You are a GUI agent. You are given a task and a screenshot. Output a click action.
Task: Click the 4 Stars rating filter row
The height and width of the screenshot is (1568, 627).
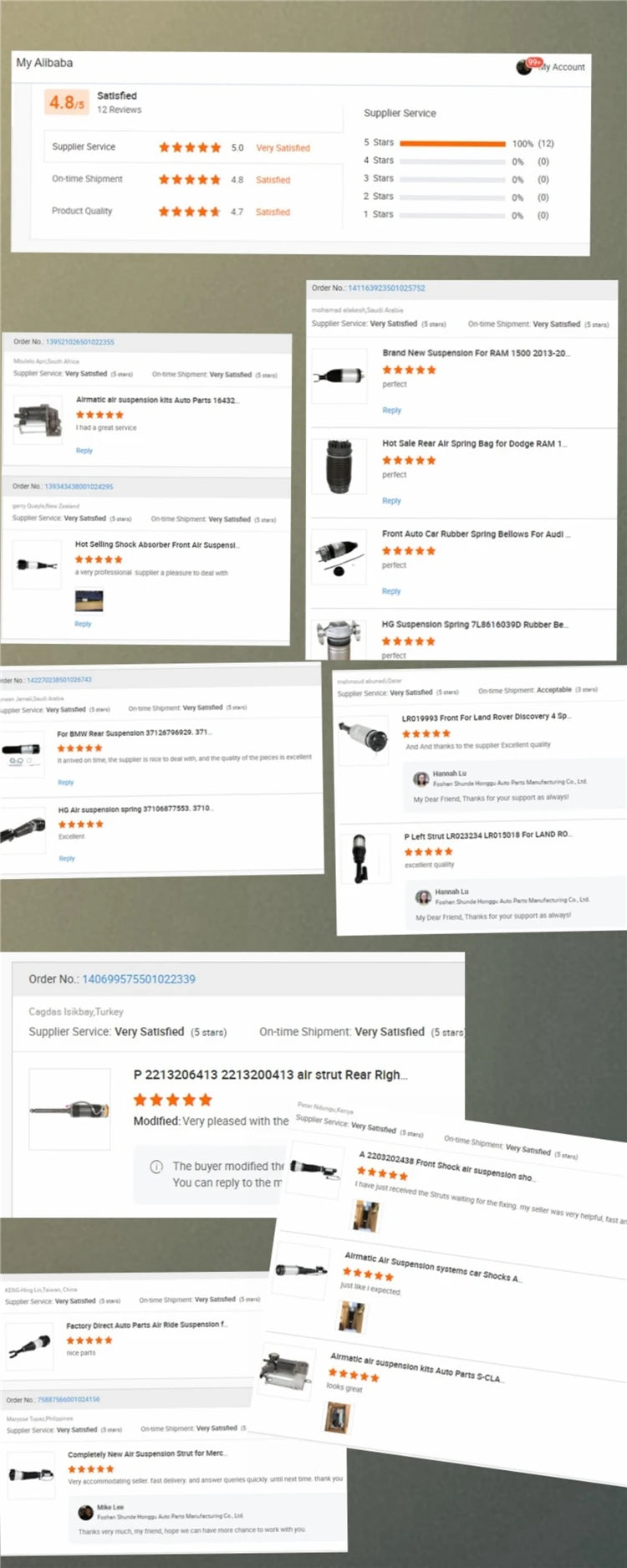(457, 161)
